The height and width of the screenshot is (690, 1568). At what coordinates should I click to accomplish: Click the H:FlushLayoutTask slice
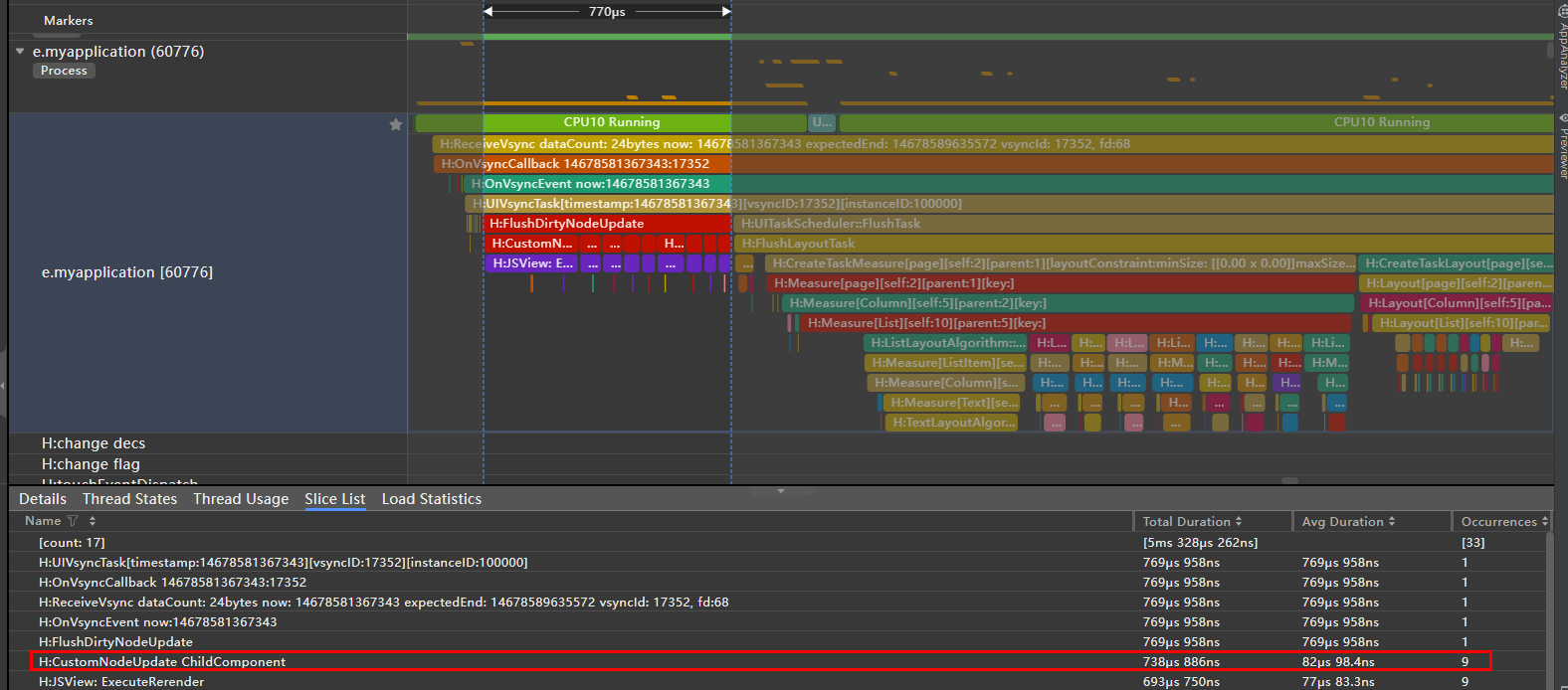[1143, 244]
